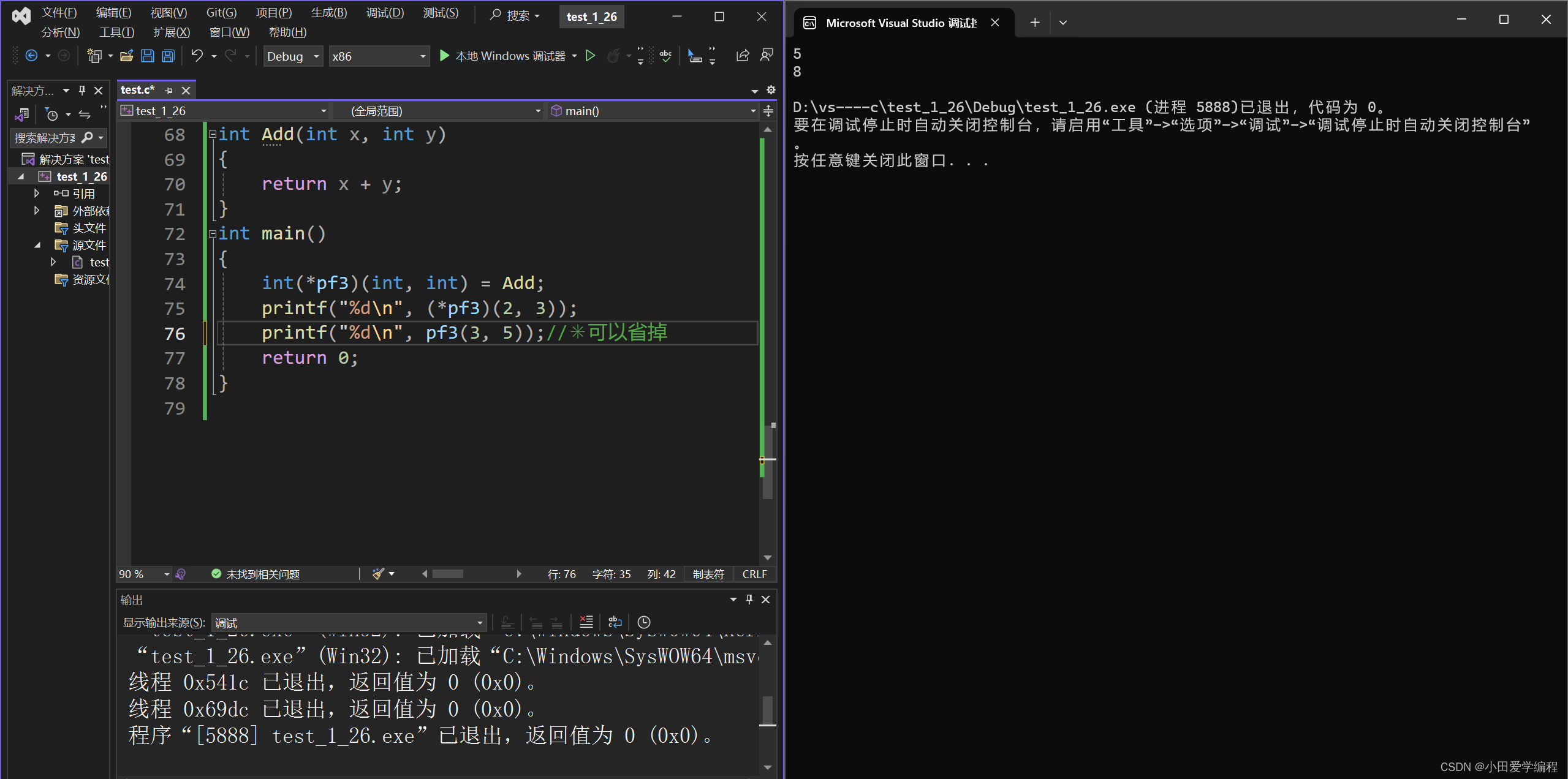This screenshot has height=779, width=1568.
Task: Click the editor horizontal scrollbar thumb
Action: 448,574
